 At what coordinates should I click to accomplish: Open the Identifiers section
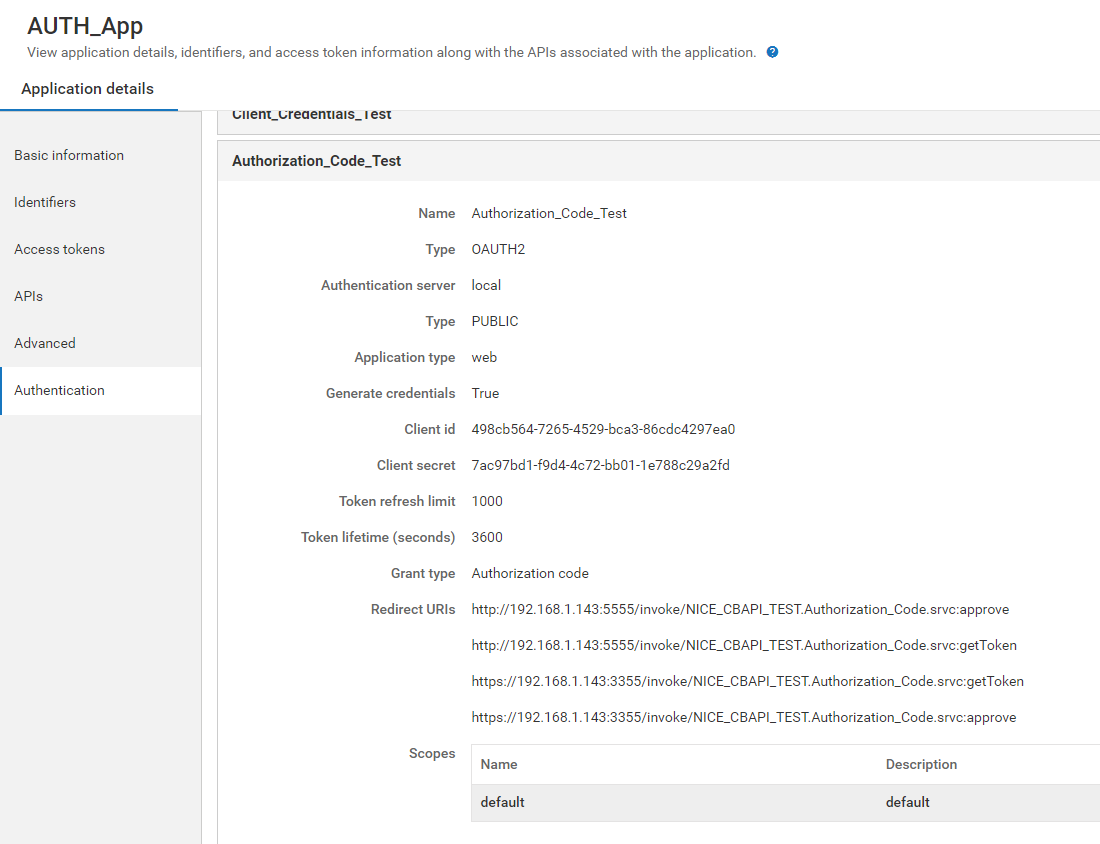(x=45, y=202)
